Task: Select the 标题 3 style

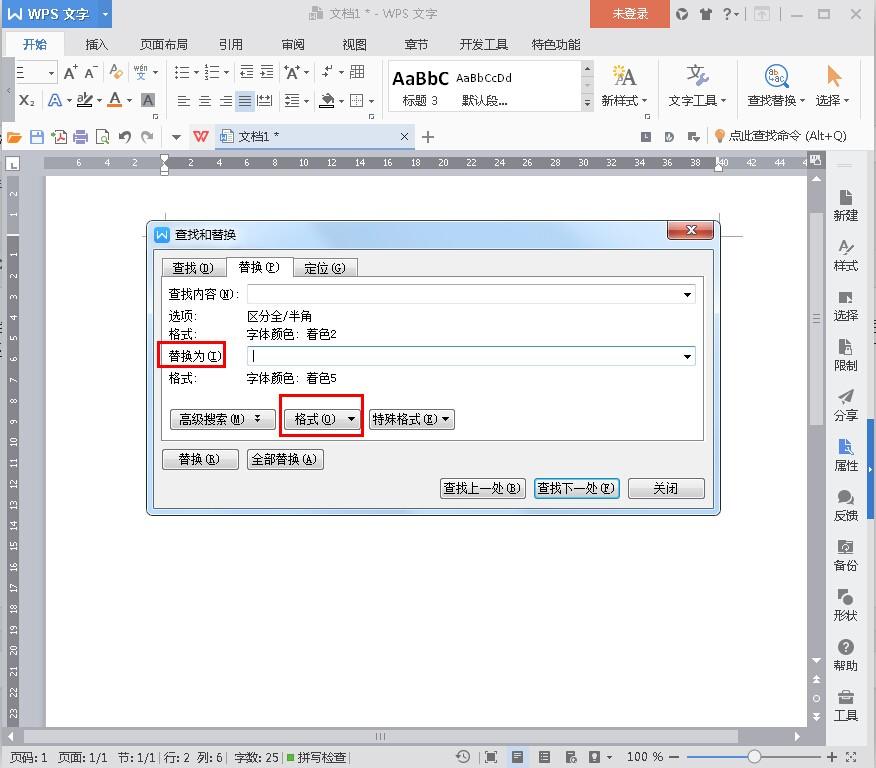Action: (x=420, y=87)
